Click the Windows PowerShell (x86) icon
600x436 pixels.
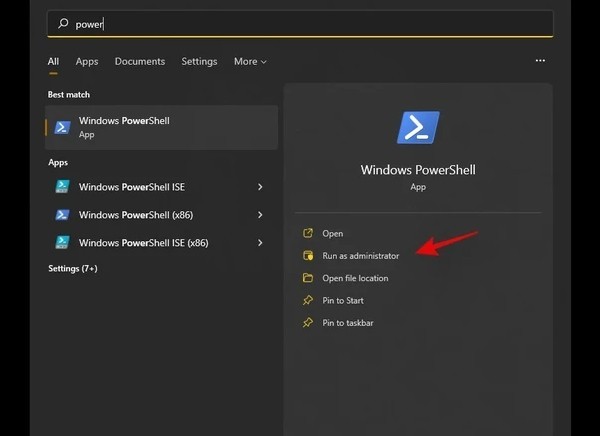[62, 215]
